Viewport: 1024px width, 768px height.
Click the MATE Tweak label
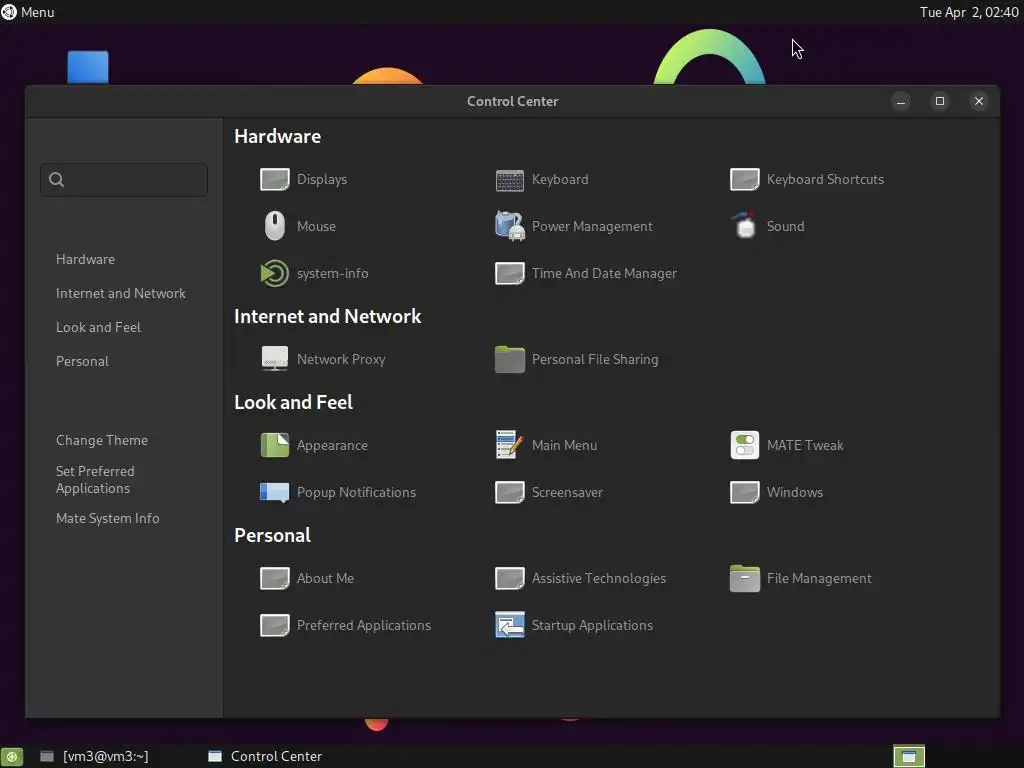805,445
